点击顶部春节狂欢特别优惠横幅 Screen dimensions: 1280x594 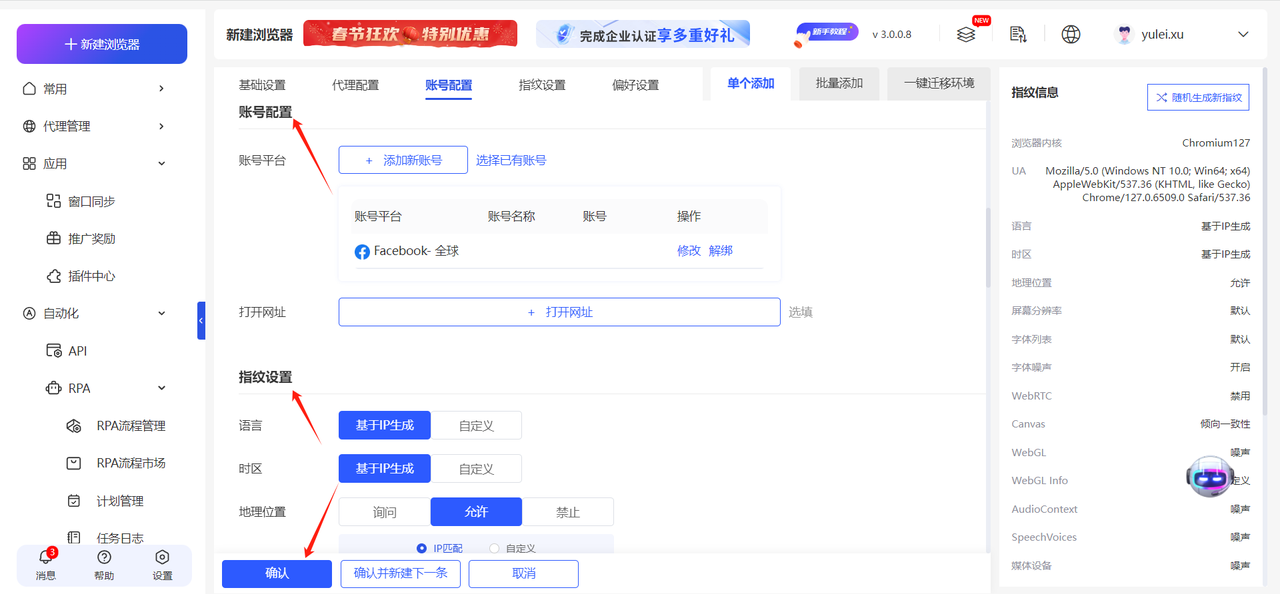[410, 33]
